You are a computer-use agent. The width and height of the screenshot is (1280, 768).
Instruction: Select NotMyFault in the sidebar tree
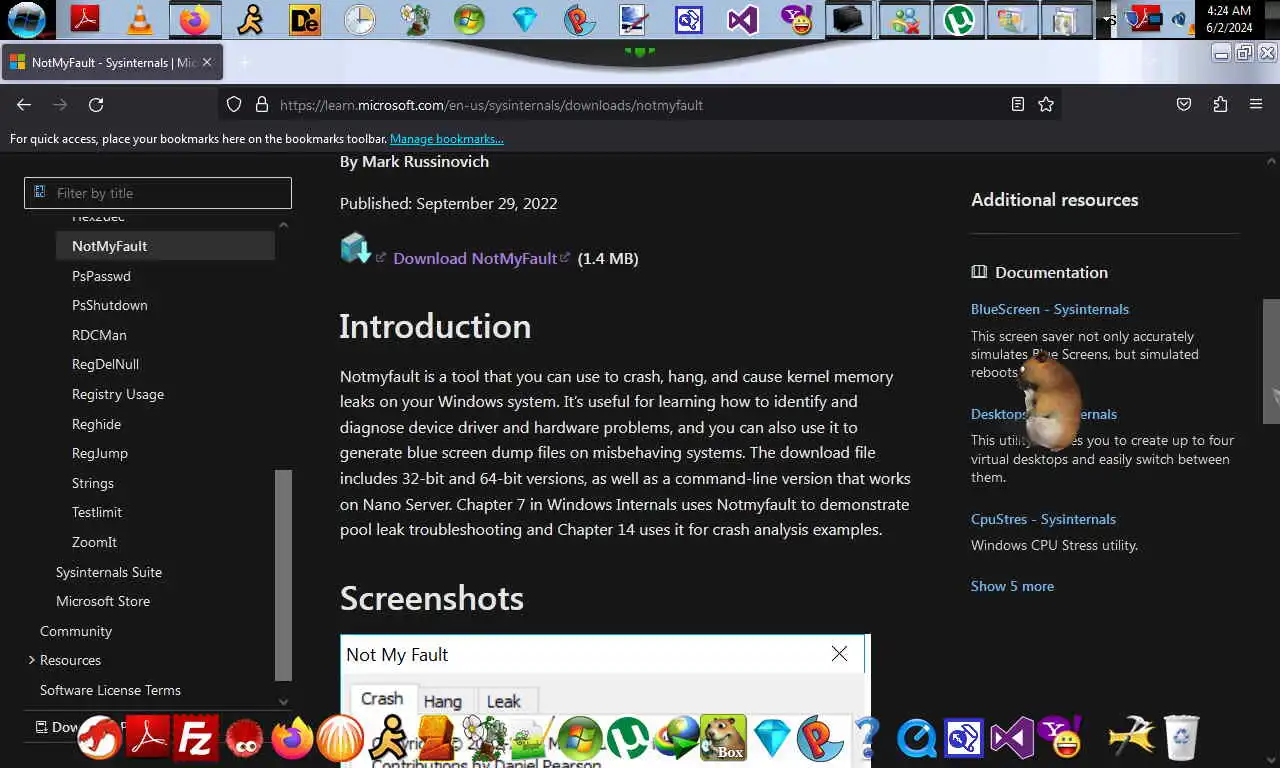click(165, 246)
